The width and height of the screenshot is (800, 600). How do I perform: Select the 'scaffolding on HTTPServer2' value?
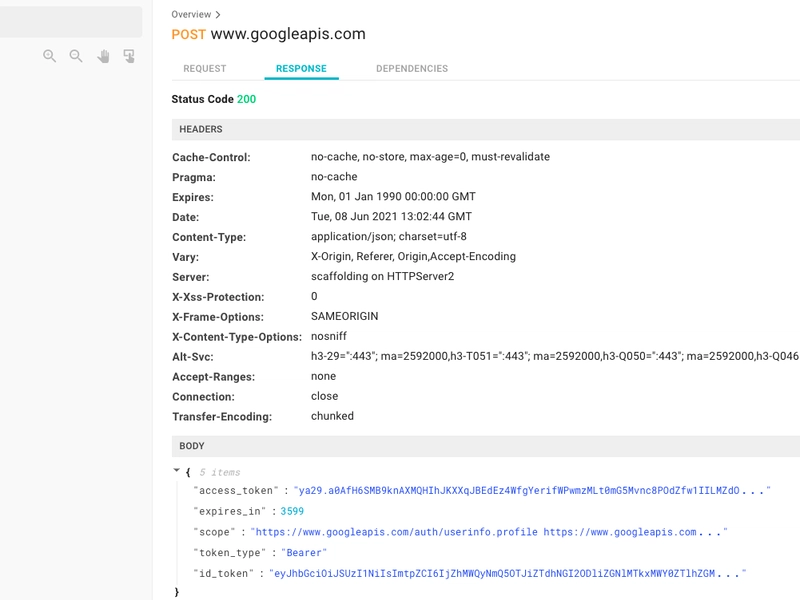[x=382, y=276]
